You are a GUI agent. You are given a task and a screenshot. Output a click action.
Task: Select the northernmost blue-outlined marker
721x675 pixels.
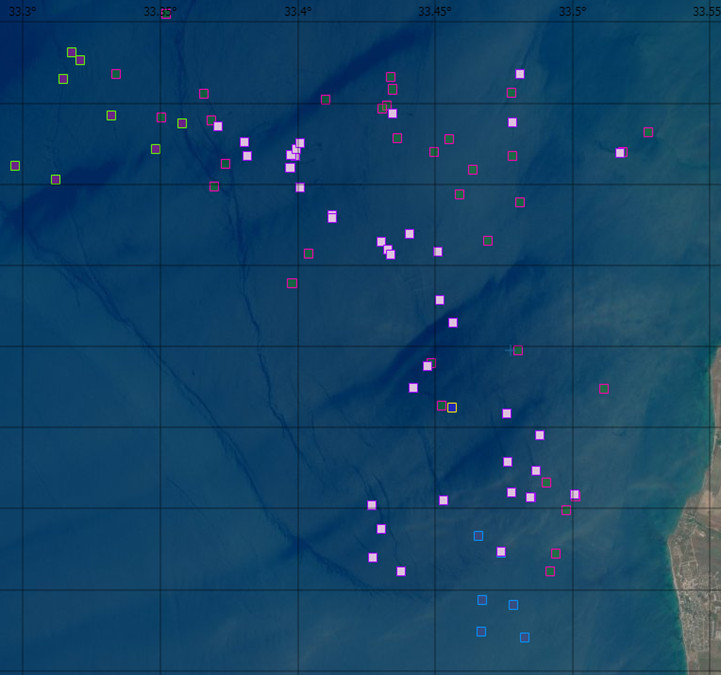pyautogui.click(x=478, y=536)
